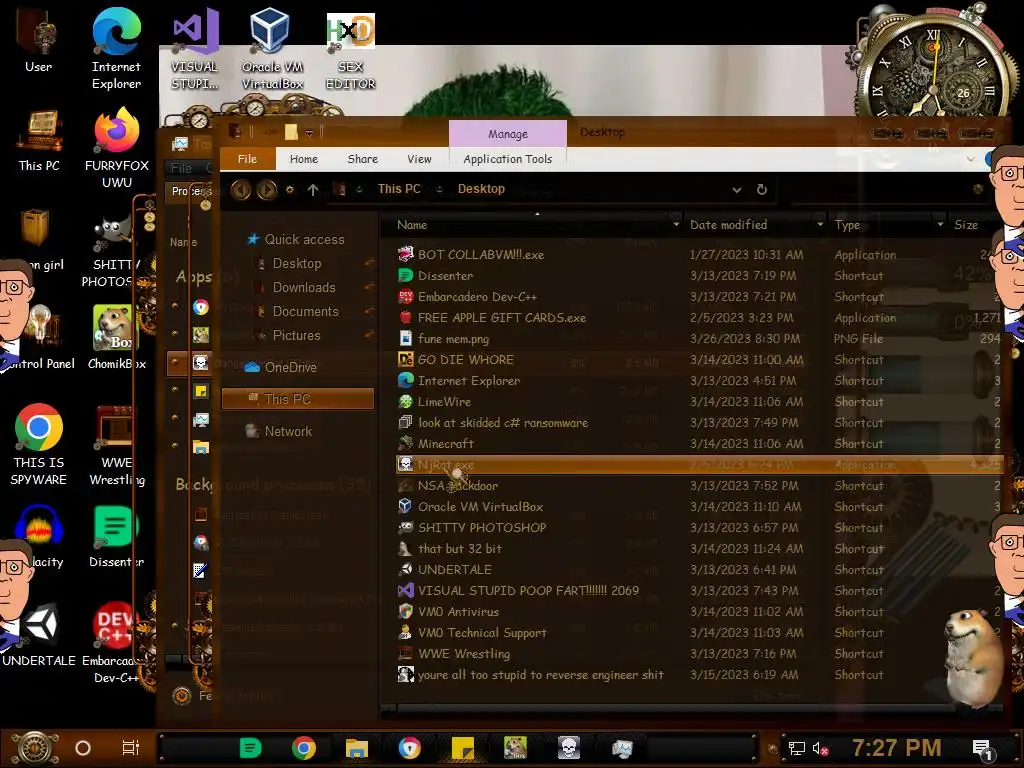Viewport: 1024px width, 768px height.
Task: Open FURRYFOX UWU Firefox desktop icon
Action: tap(116, 149)
